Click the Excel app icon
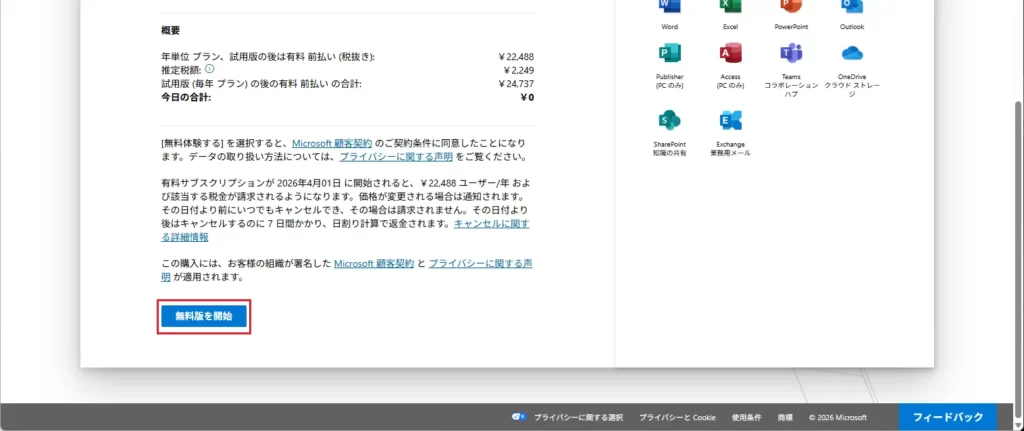This screenshot has height=431, width=1024. pos(730,6)
